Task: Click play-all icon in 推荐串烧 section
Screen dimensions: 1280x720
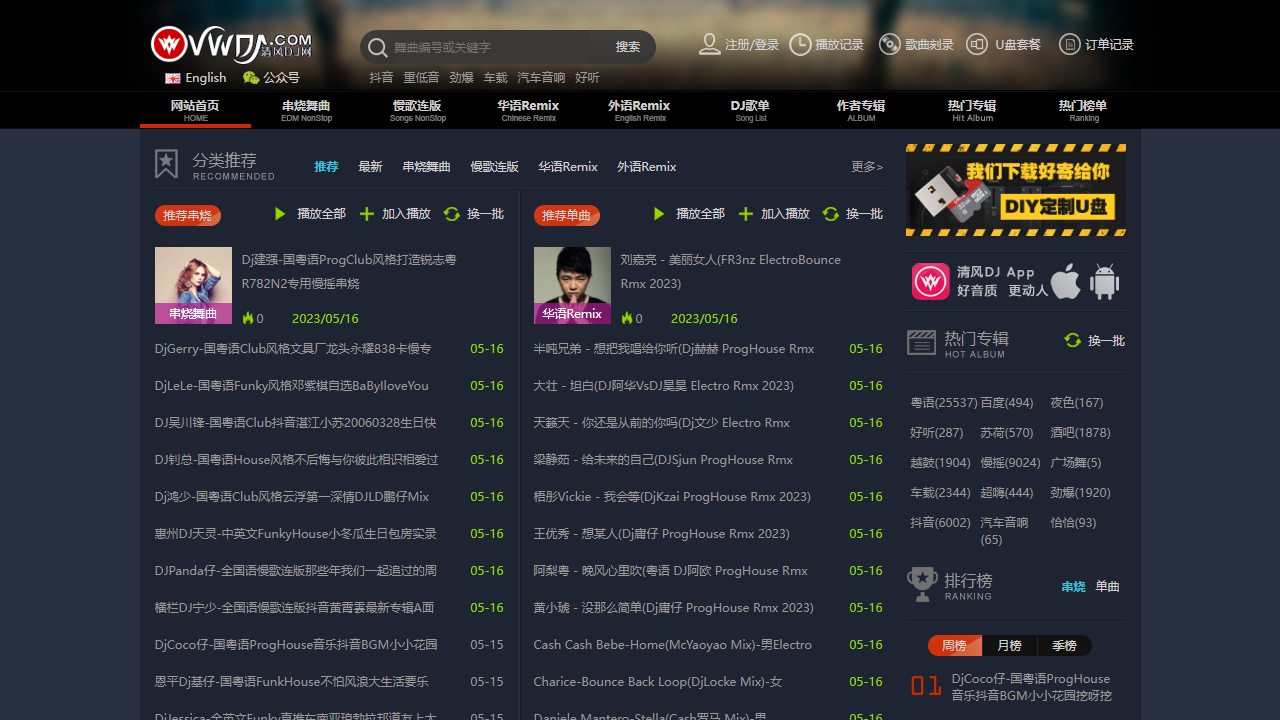Action: coord(280,214)
